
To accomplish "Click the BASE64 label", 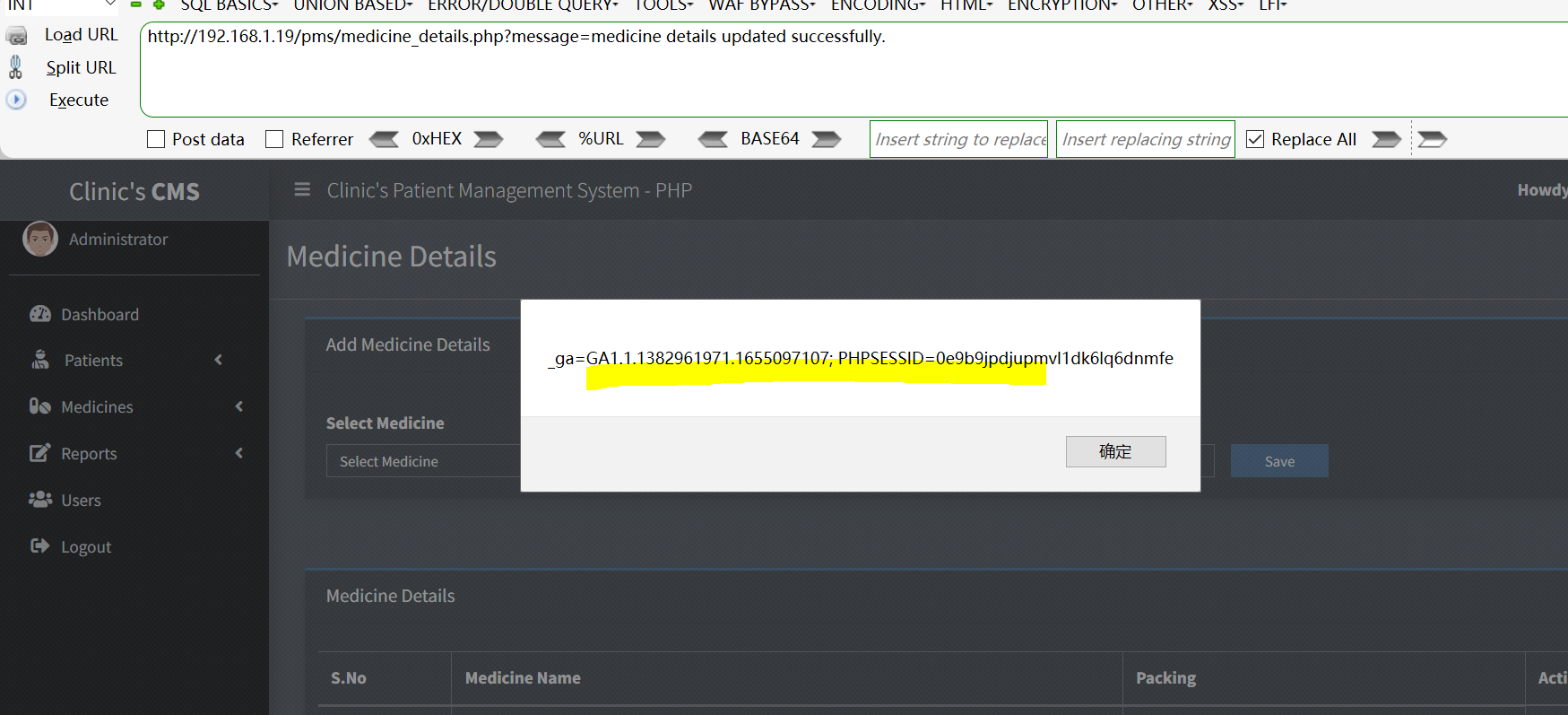I will click(x=770, y=139).
